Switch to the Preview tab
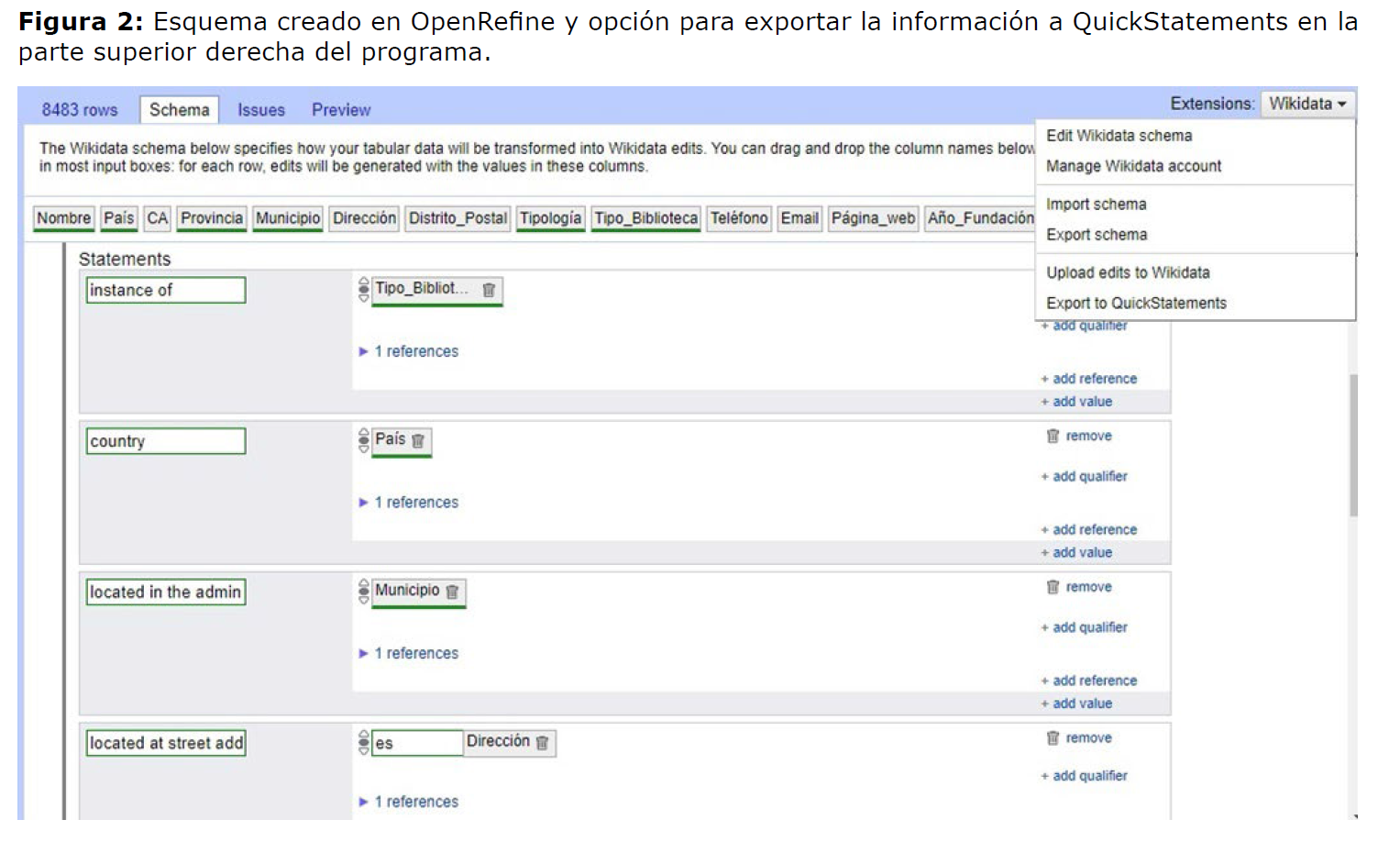The height and width of the screenshot is (842, 1400). click(x=341, y=110)
